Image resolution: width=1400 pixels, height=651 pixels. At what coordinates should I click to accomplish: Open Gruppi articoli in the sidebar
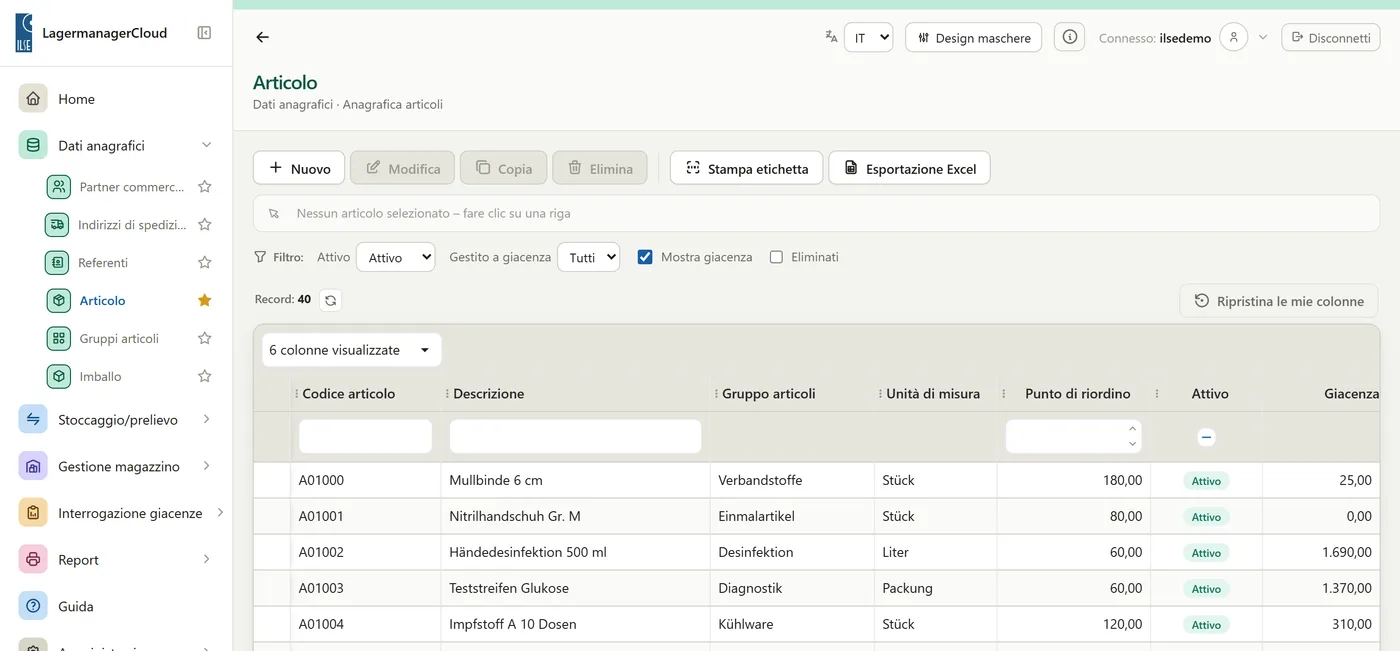point(119,339)
